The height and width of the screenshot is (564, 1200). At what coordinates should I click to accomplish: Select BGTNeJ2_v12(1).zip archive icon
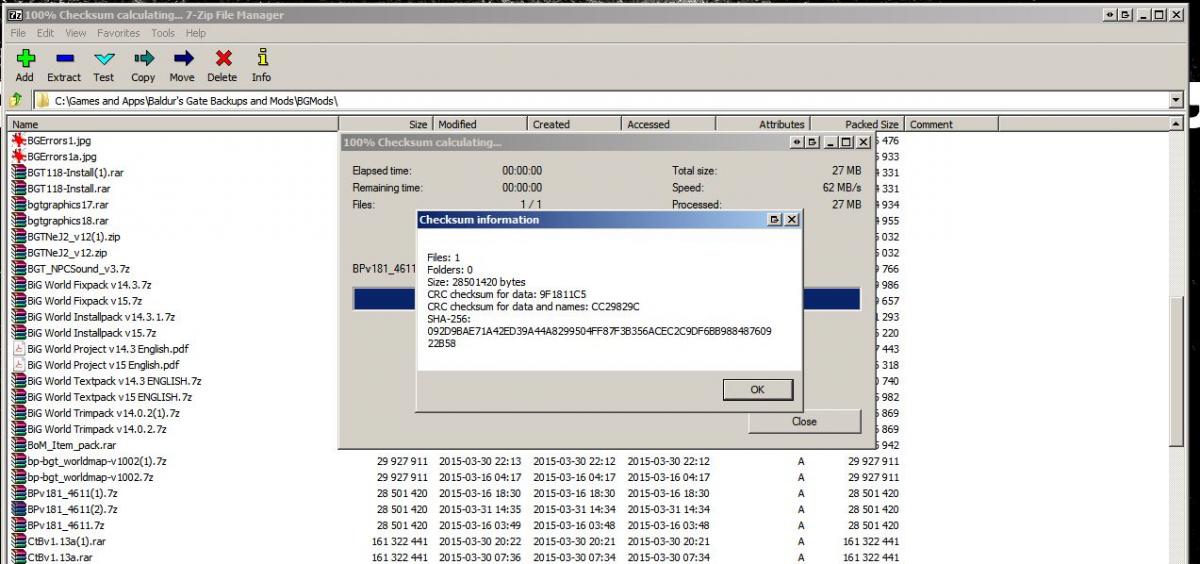(18, 236)
